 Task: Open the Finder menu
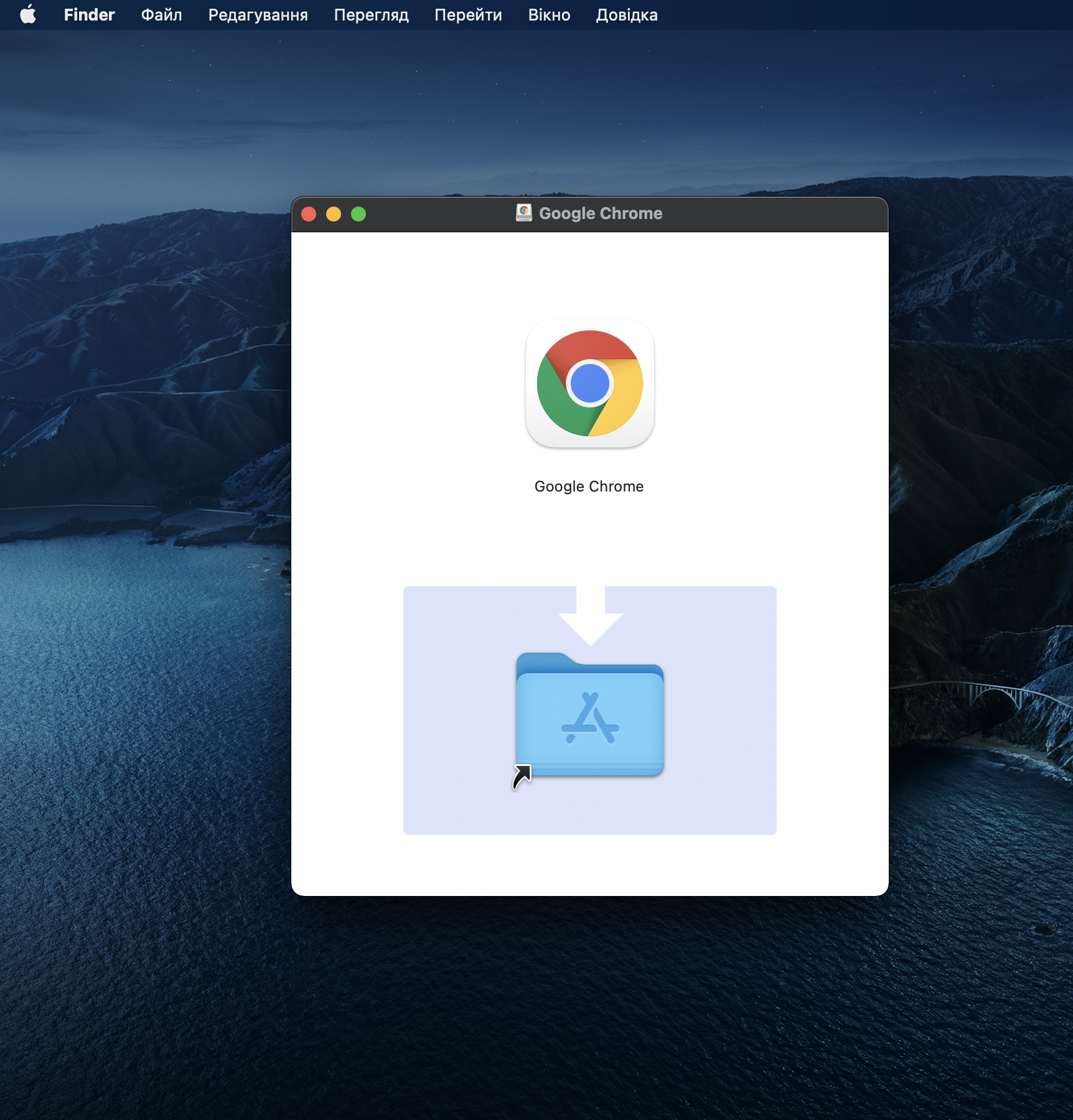(89, 14)
